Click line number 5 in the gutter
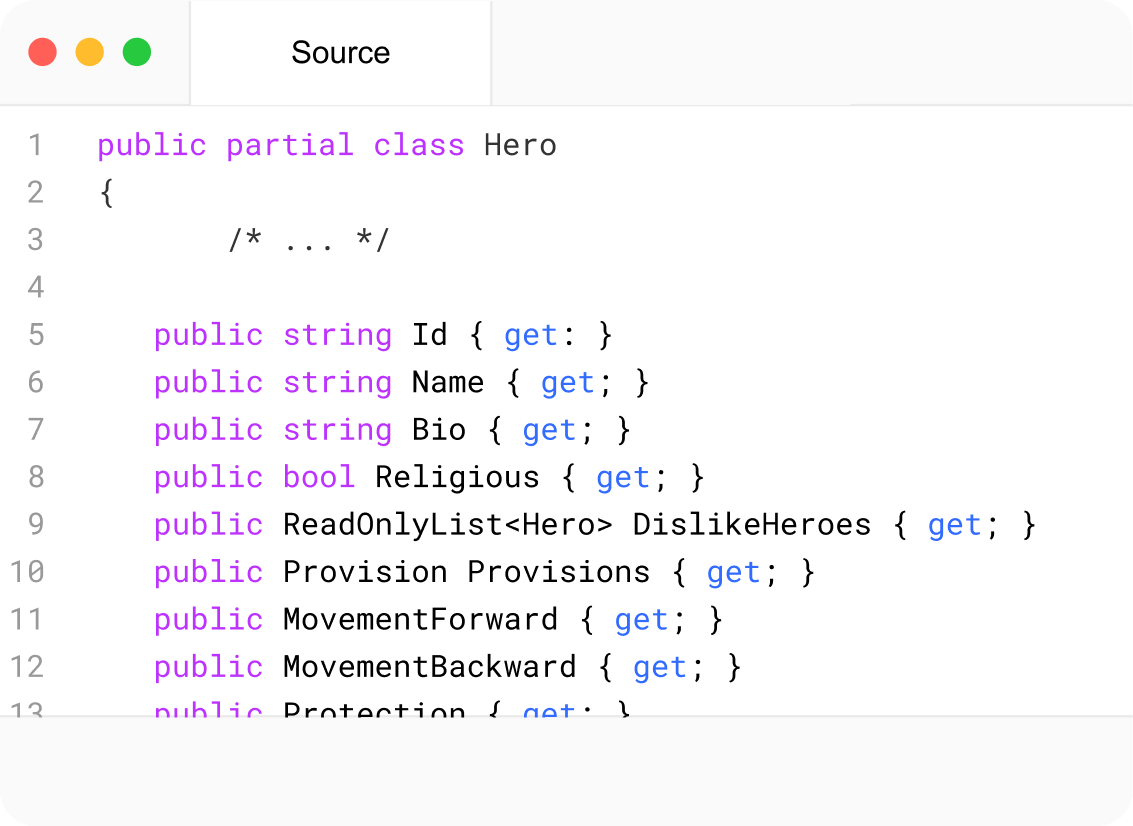This screenshot has width=1133, height=826. pos(35,335)
